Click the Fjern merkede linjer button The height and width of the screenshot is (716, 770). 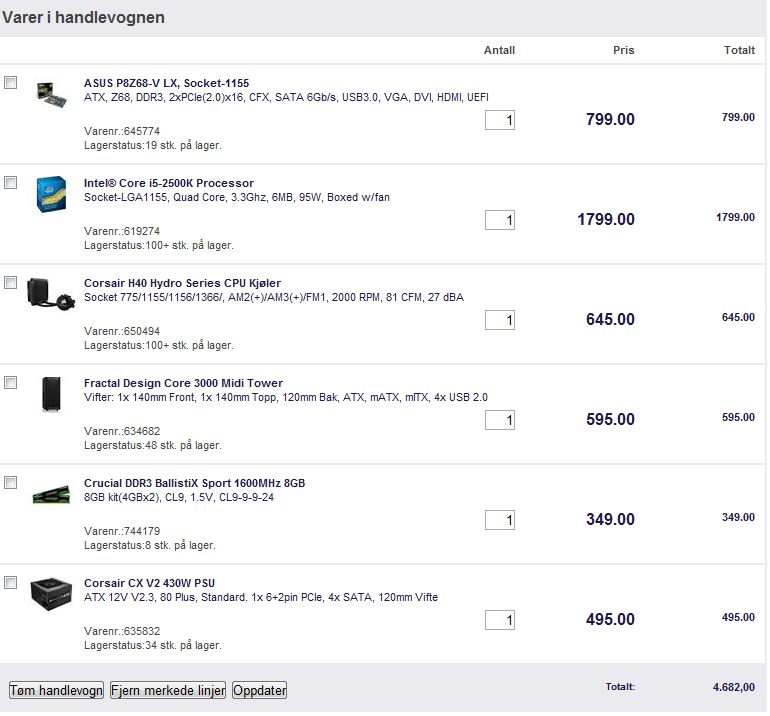pos(168,690)
